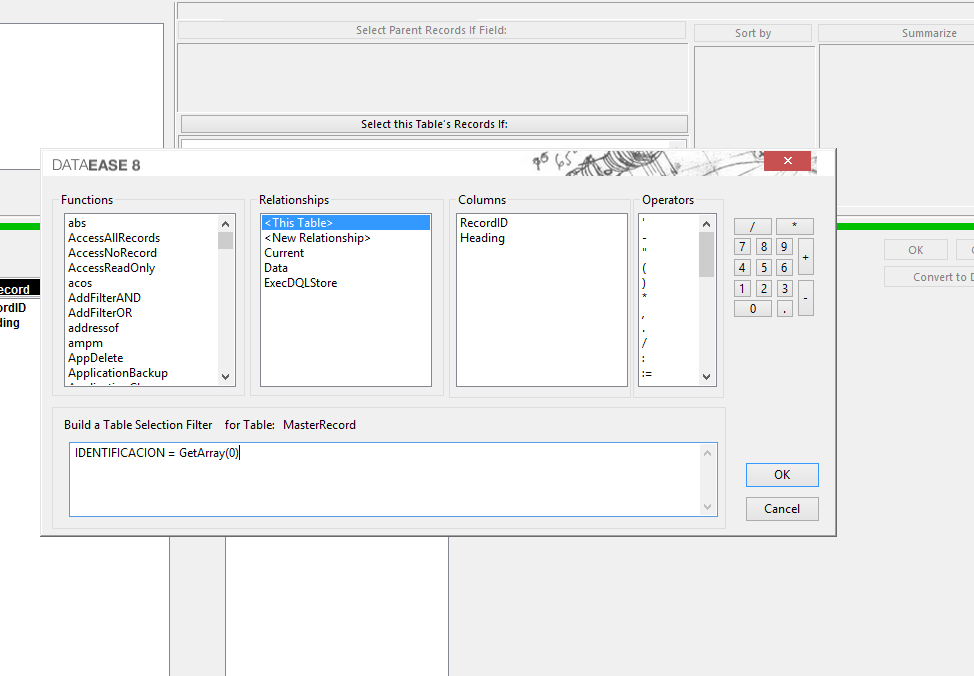974x676 pixels.
Task: Click keypad digit 5
Action: [x=763, y=268]
